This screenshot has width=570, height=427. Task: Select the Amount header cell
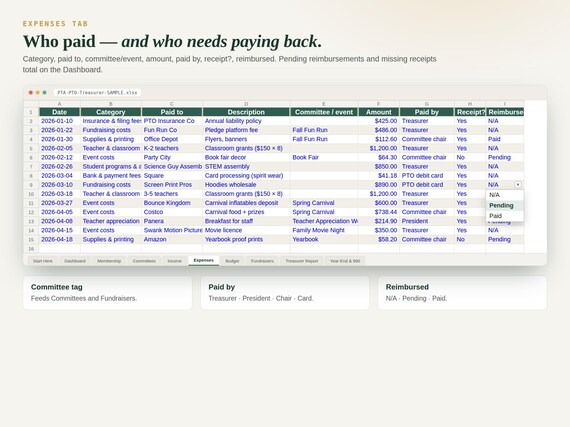[378, 112]
